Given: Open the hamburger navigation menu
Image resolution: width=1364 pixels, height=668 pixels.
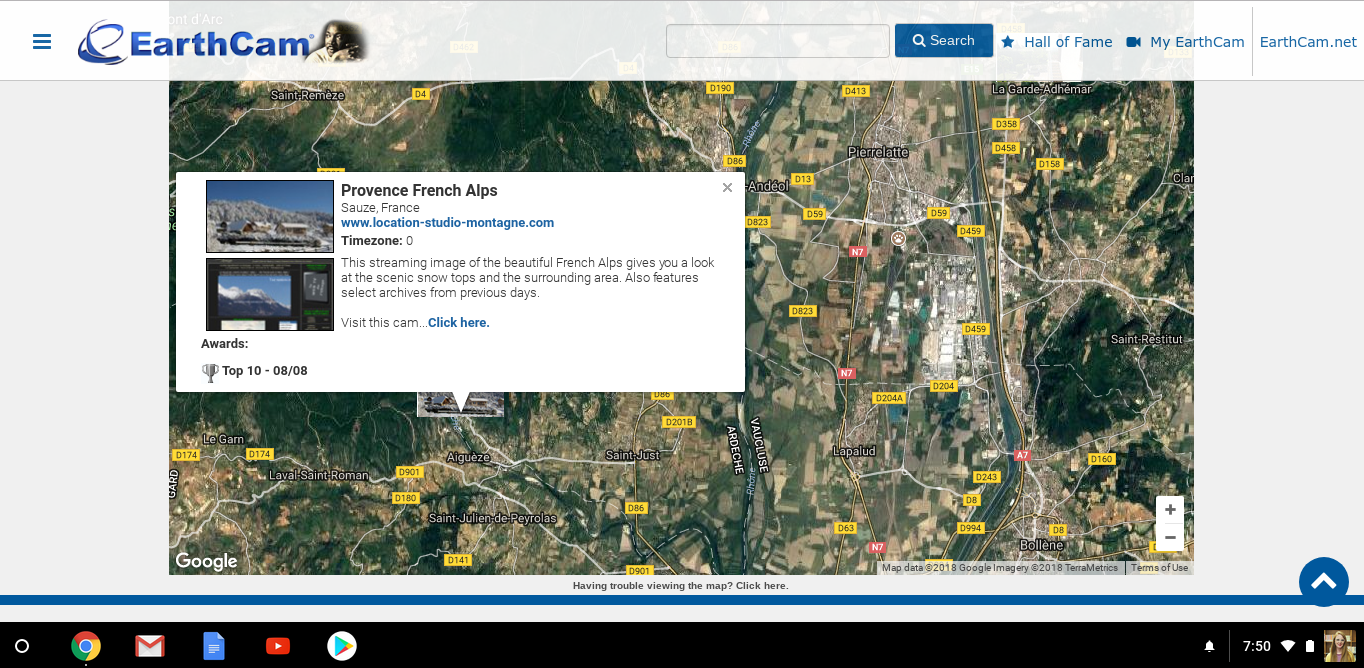Looking at the screenshot, I should coord(41,41).
